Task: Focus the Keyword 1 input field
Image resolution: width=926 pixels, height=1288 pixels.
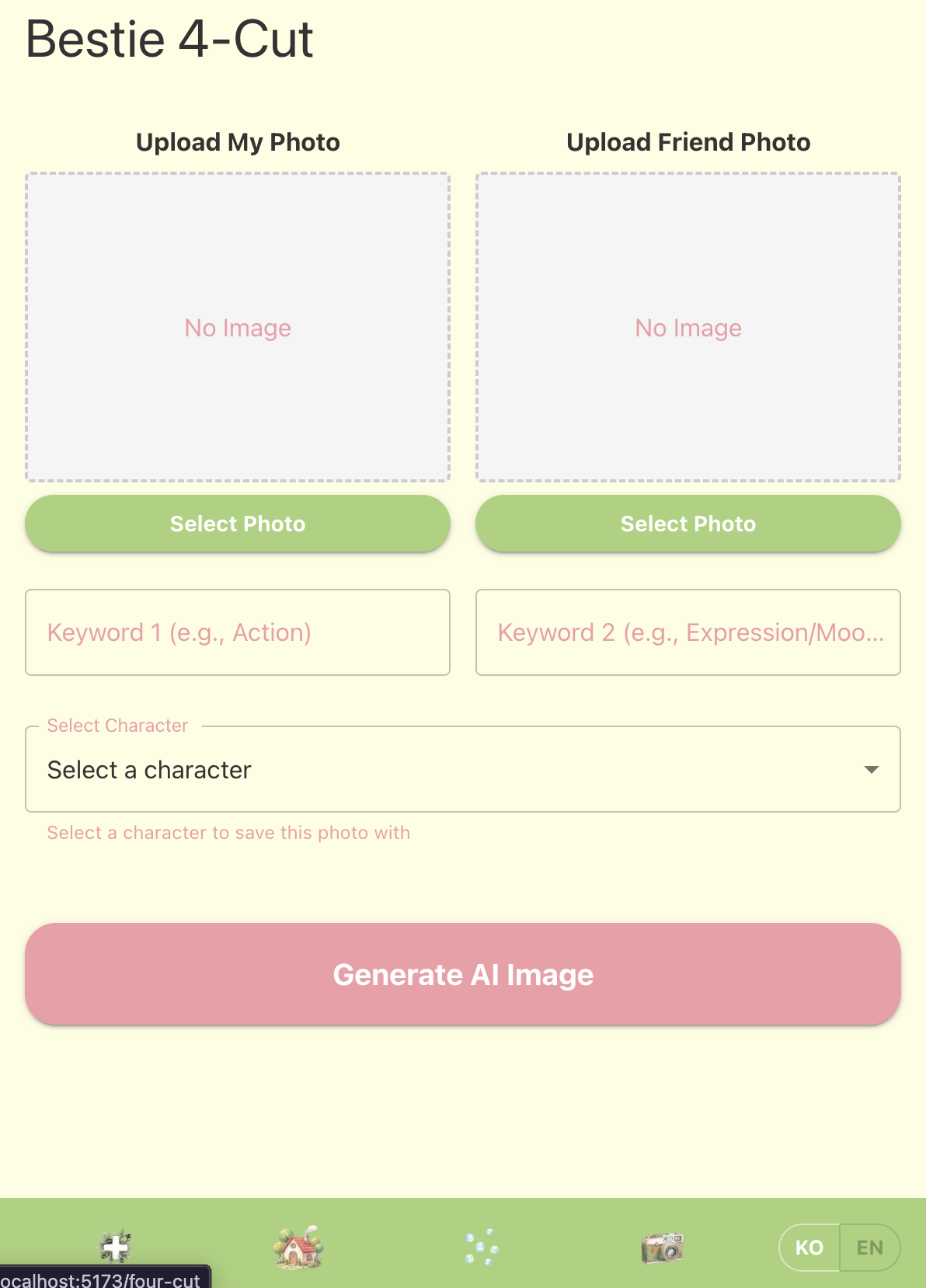Action: [x=238, y=632]
